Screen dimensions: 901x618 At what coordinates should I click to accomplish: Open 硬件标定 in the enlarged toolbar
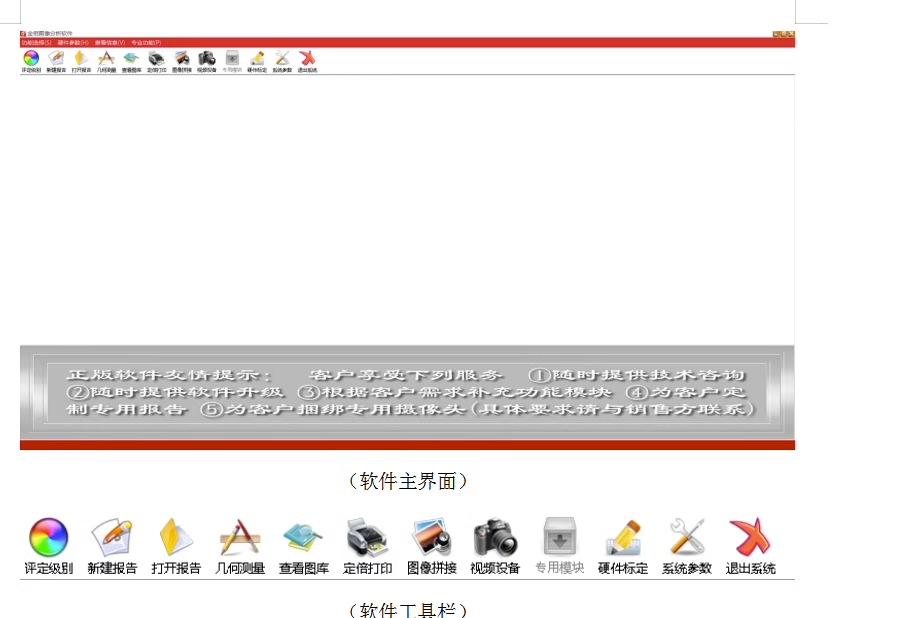pos(623,538)
